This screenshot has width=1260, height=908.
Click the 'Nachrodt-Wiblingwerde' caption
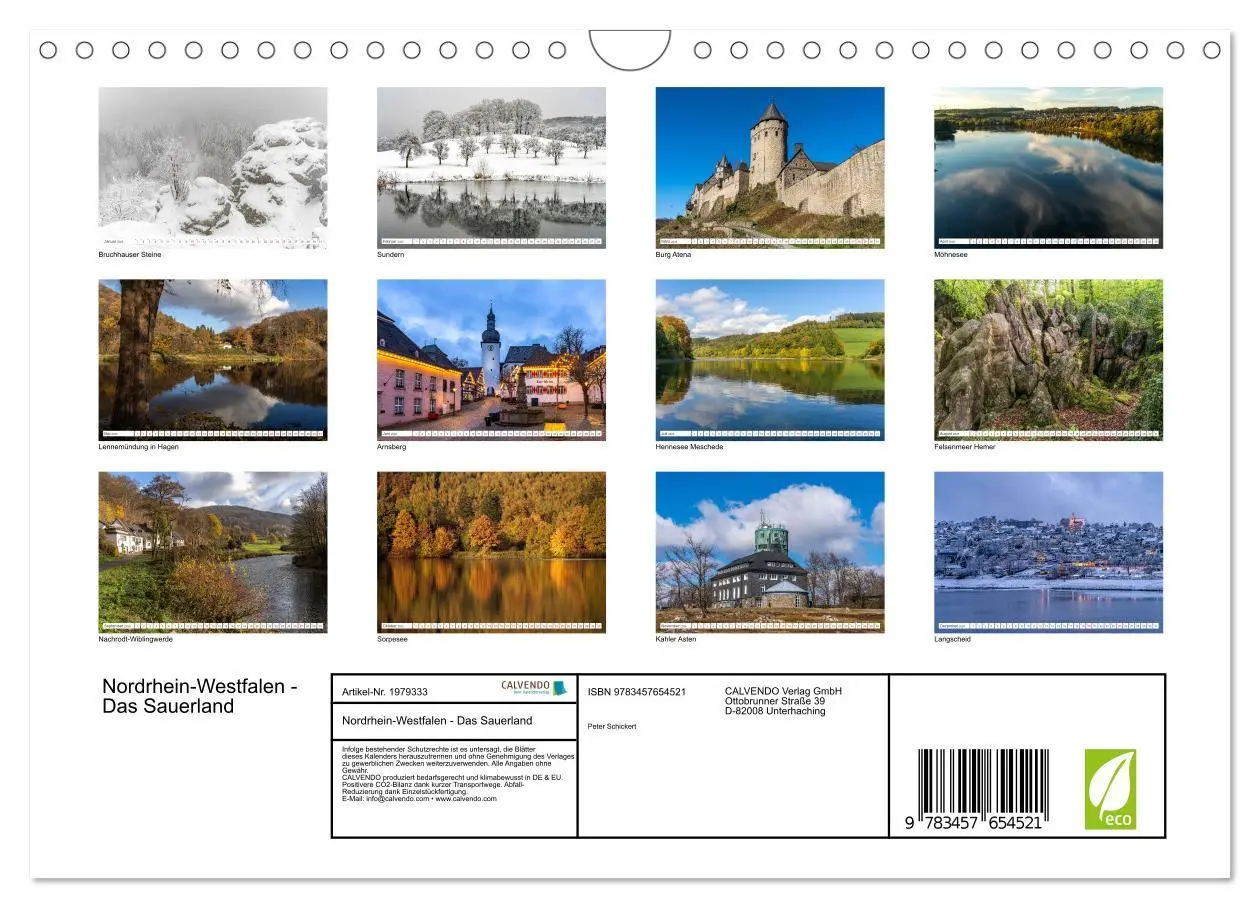coord(135,639)
